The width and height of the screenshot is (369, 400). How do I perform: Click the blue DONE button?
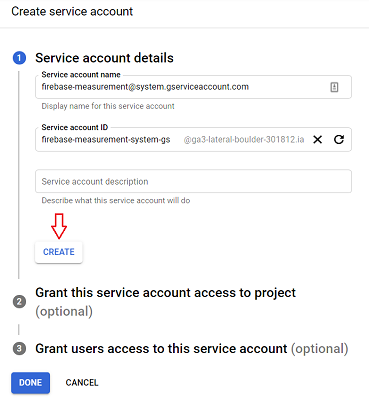(x=30, y=382)
